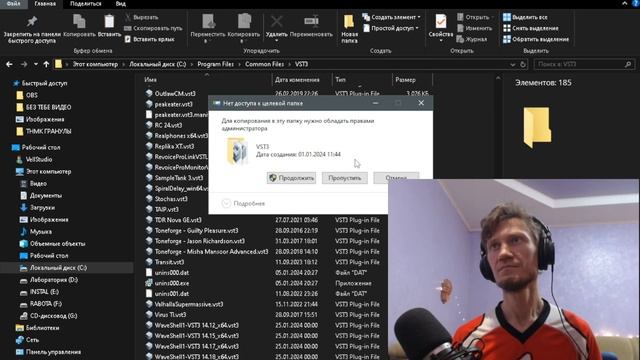640x360 pixels.
Task: Select ValhallaSupermassive.vst3 in file list
Action: 189,304
